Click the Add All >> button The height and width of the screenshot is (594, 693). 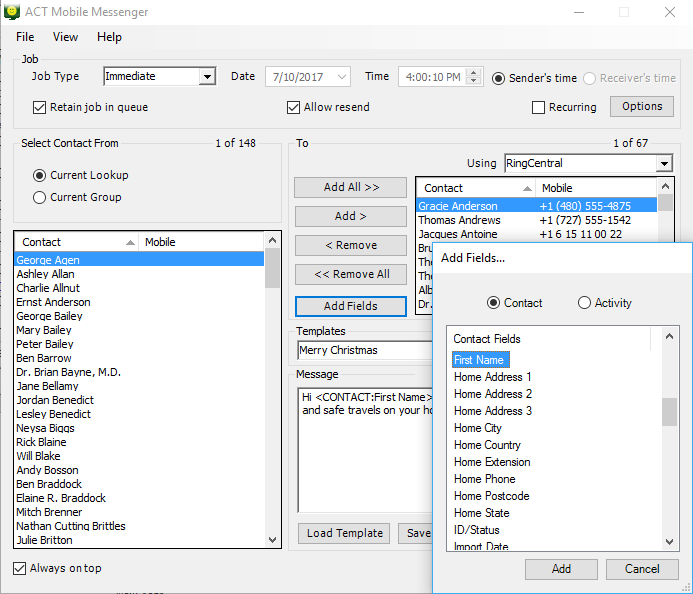pyautogui.click(x=351, y=187)
